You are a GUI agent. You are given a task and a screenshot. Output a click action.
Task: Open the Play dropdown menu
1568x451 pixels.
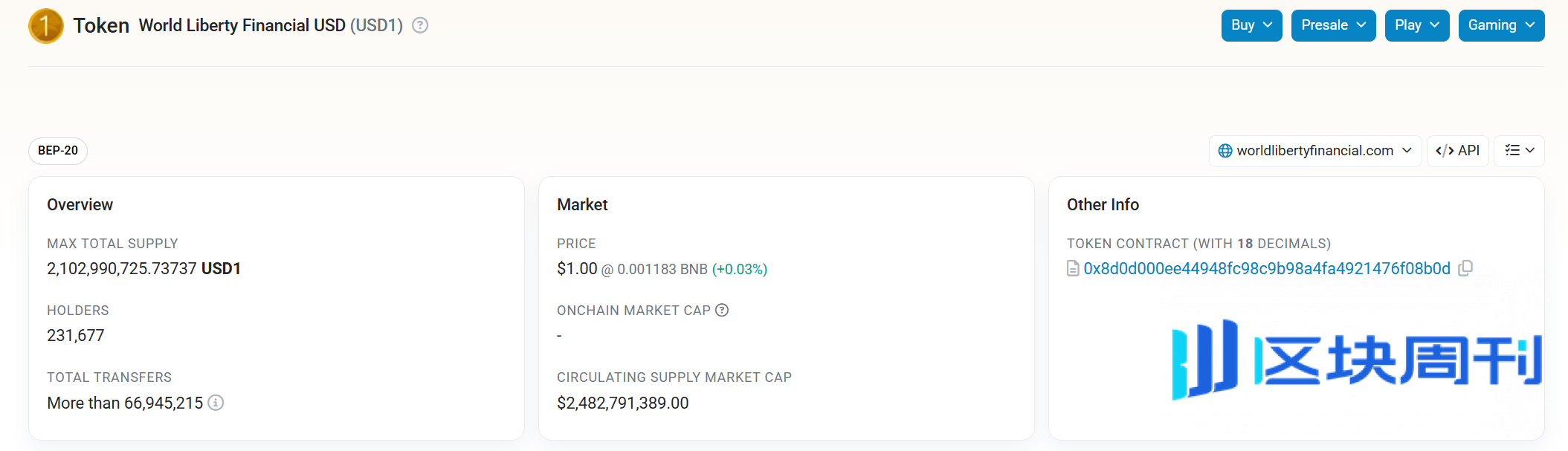(x=1417, y=25)
